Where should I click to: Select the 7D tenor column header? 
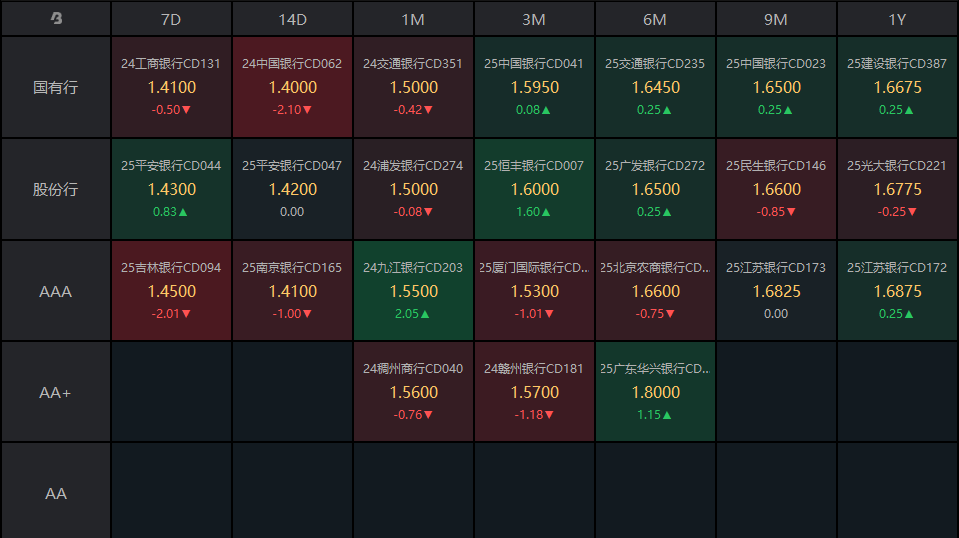(171, 18)
